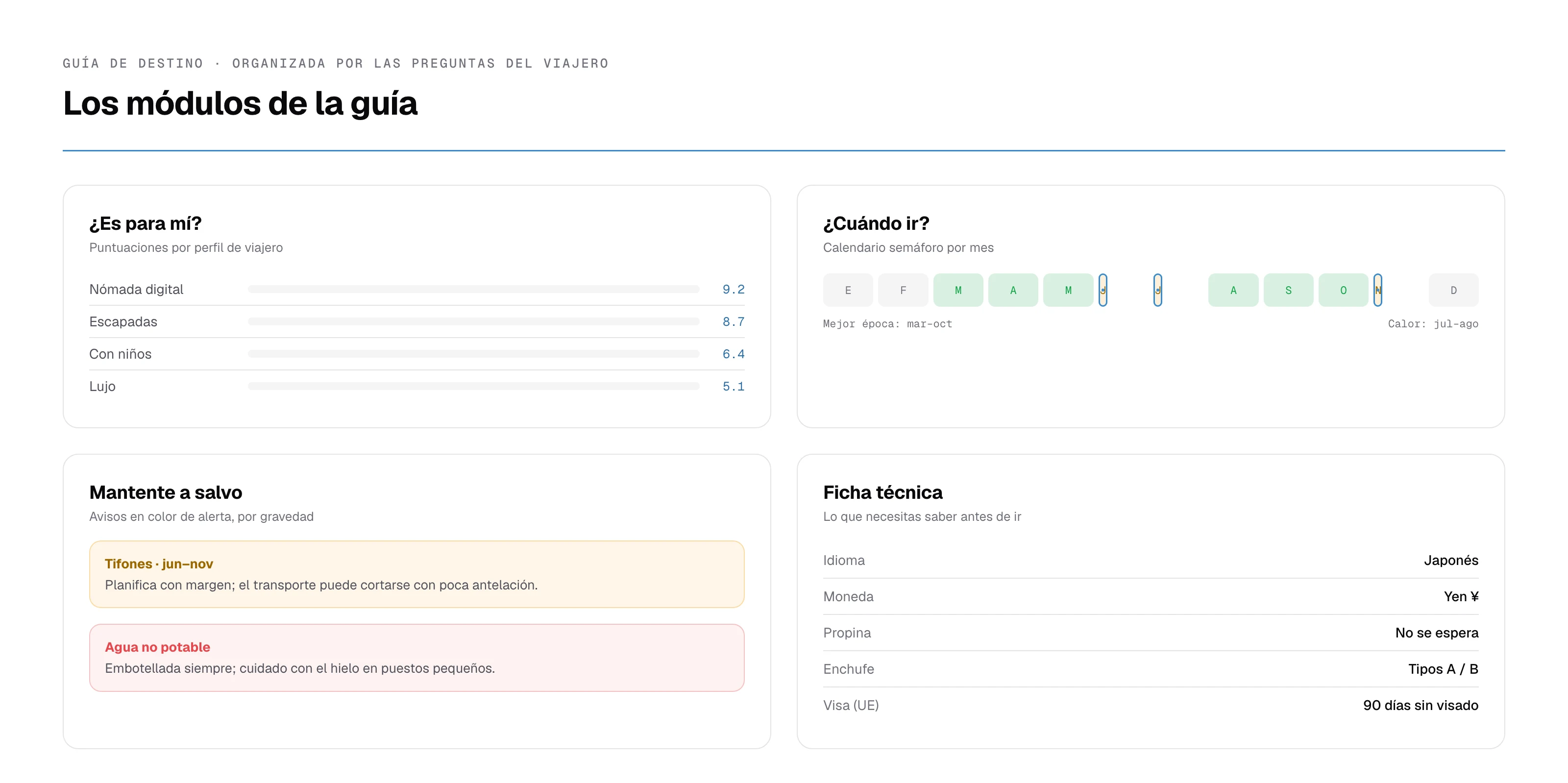
Task: Open the Agua no potable alert
Action: (x=417, y=658)
